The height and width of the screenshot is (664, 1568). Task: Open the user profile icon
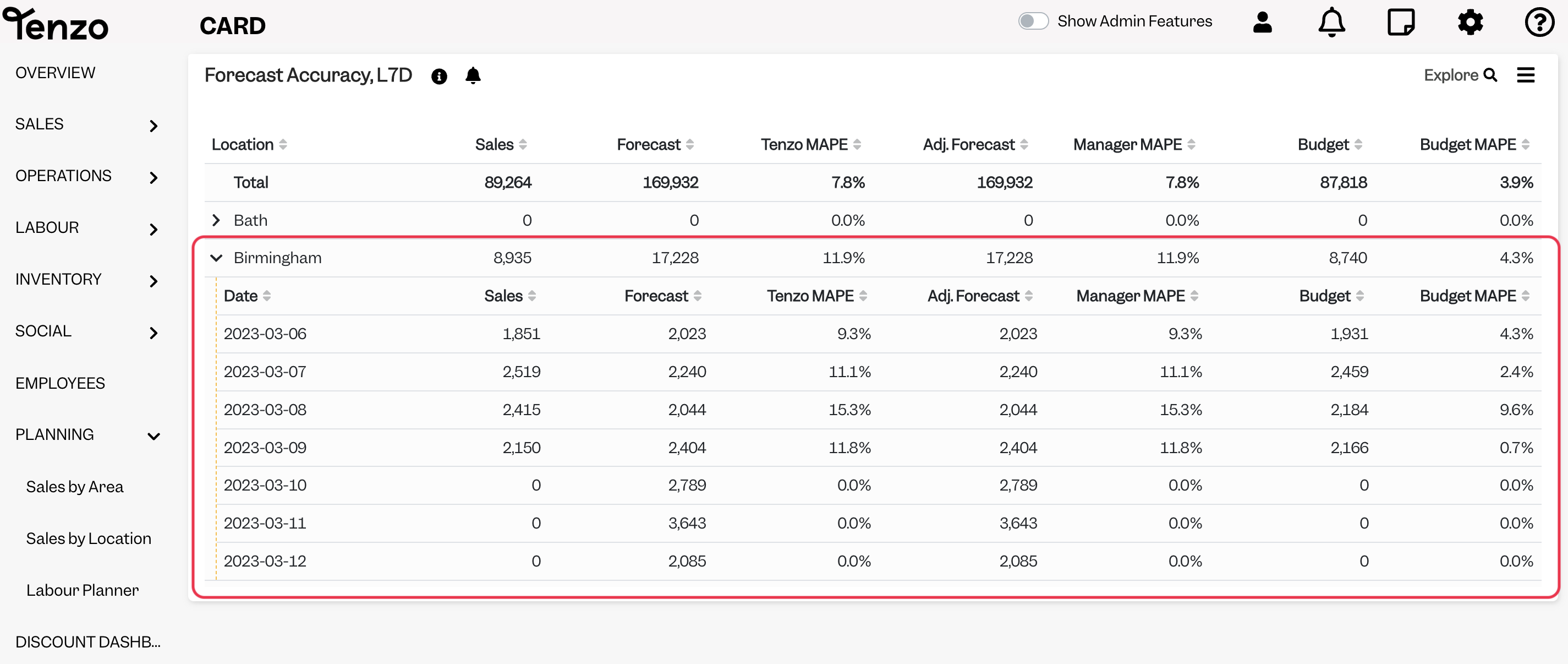click(1263, 22)
